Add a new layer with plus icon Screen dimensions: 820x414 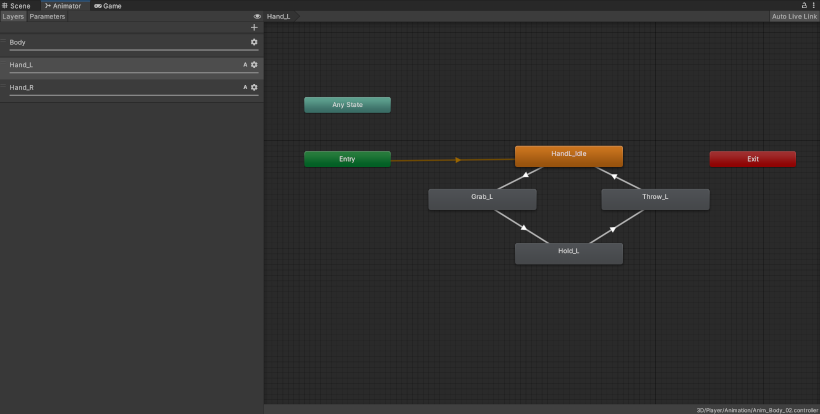coord(254,28)
